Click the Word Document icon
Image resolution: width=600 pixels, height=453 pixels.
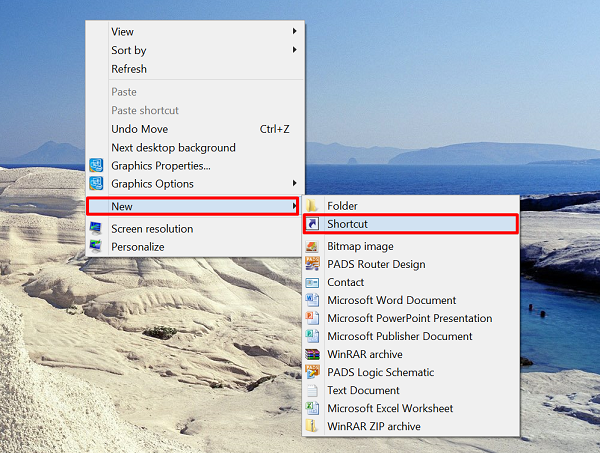point(312,300)
